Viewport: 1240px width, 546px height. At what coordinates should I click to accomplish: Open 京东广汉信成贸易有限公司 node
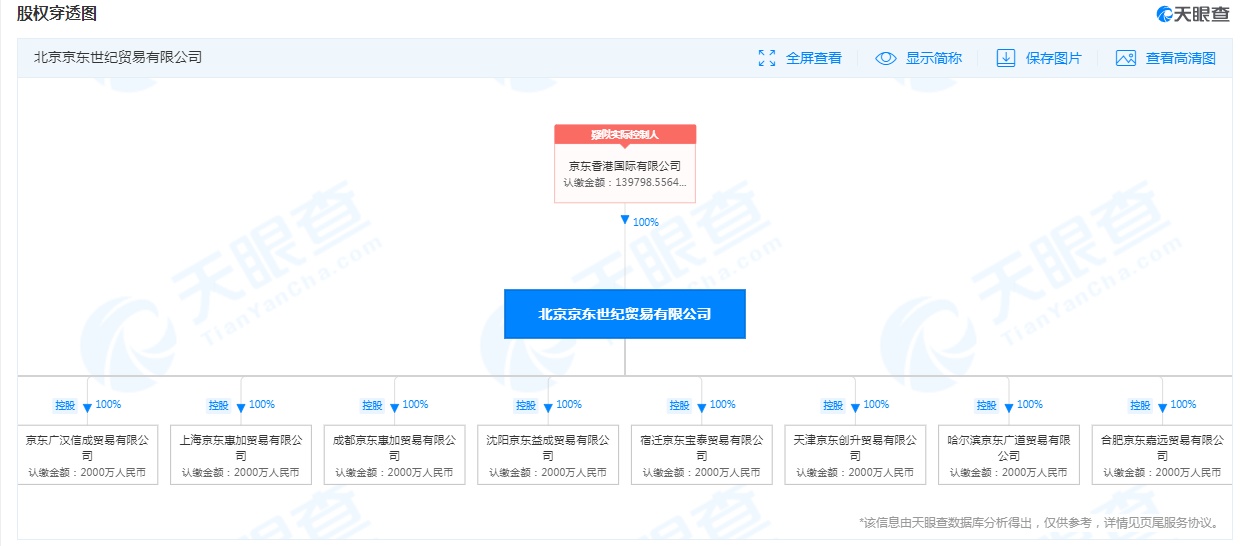point(87,455)
